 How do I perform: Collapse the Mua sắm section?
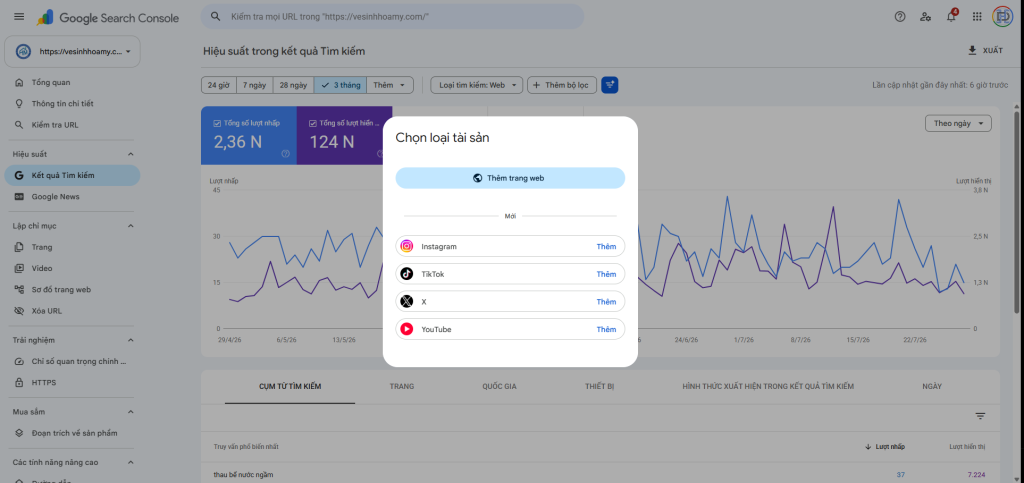click(130, 412)
